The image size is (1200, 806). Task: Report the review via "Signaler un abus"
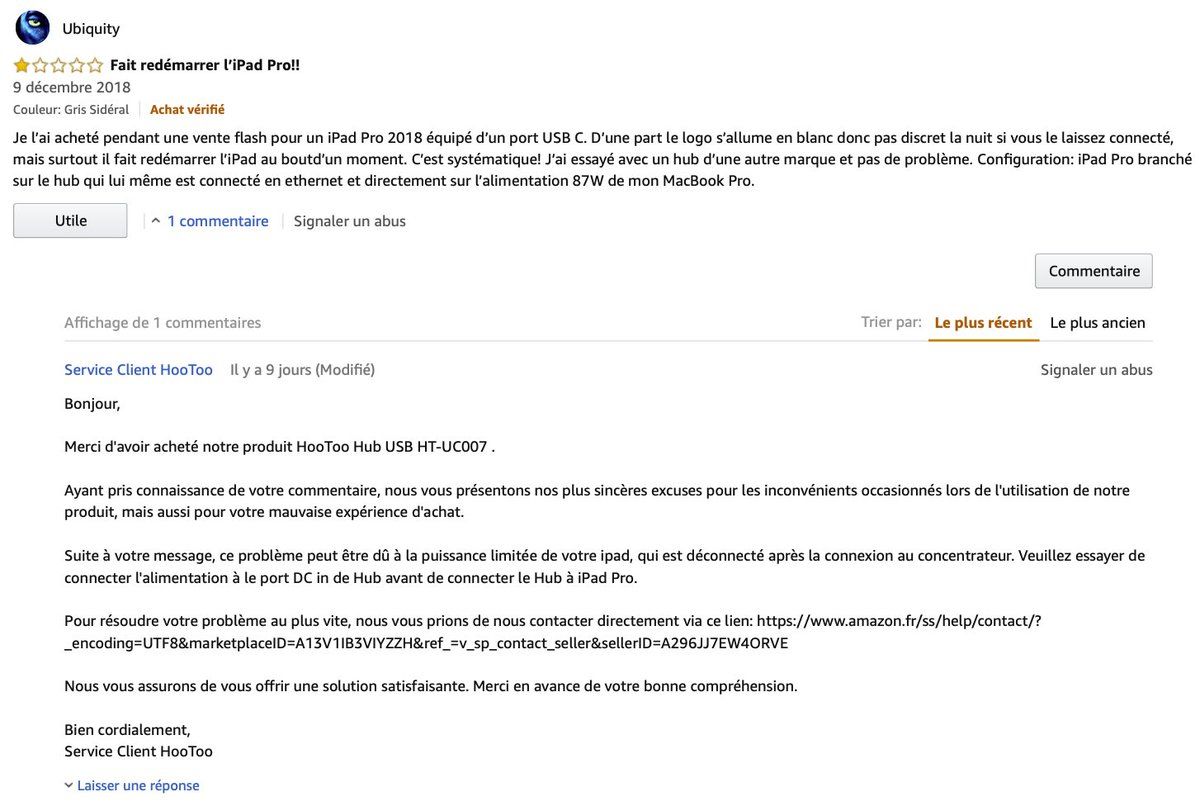(x=349, y=221)
